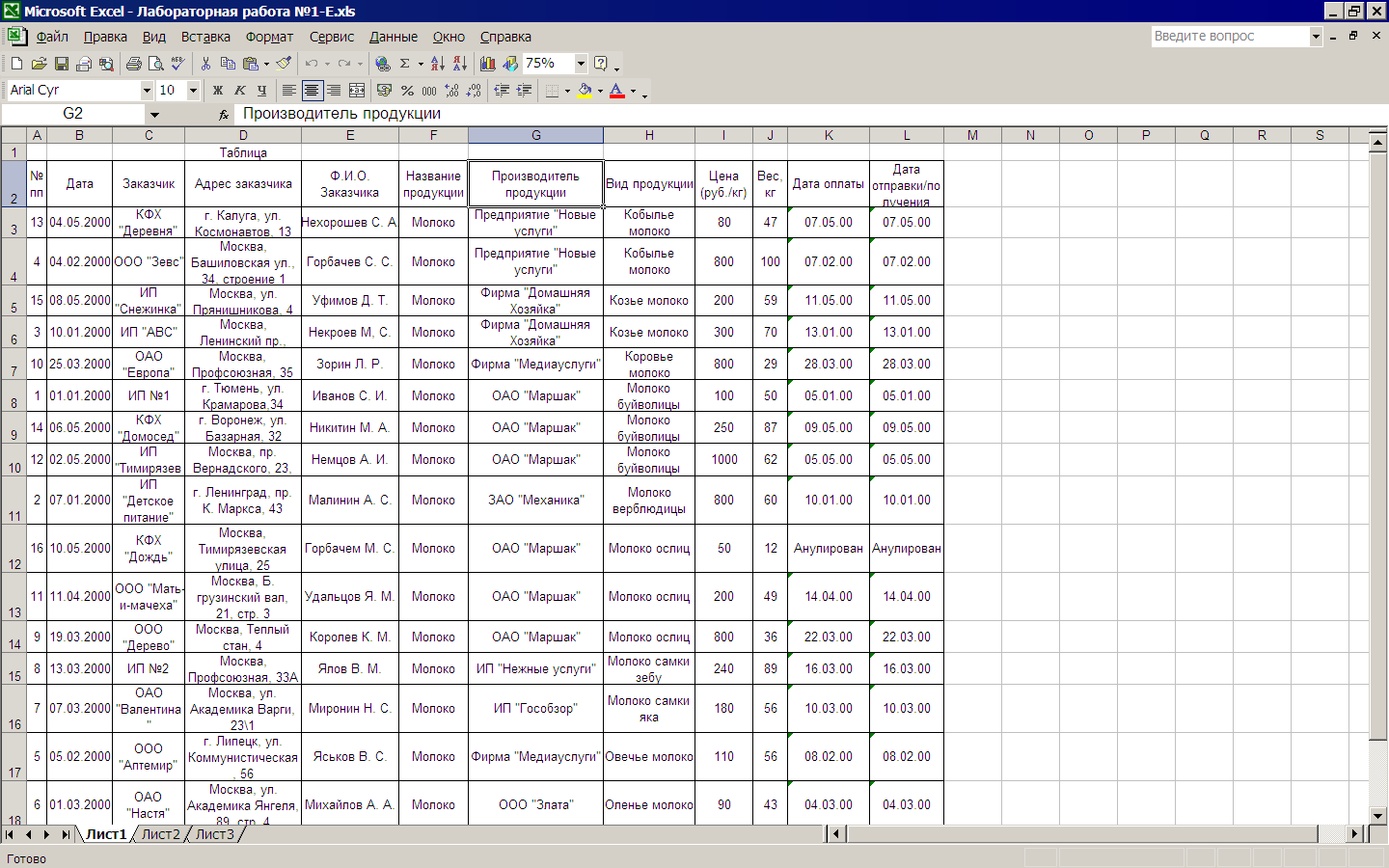The width and height of the screenshot is (1389, 868).
Task: Open the zoom 75% dropdown arrow
Action: pos(581,64)
